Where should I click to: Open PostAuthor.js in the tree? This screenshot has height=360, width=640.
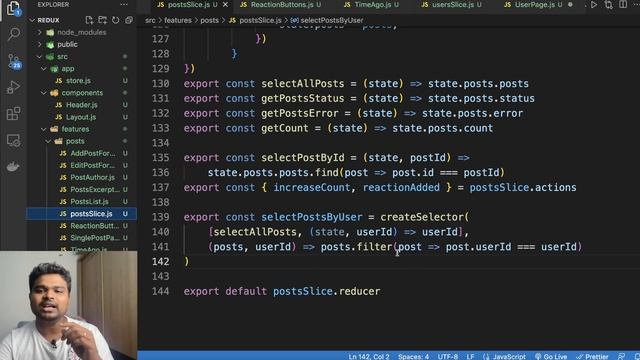pyautogui.click(x=92, y=178)
